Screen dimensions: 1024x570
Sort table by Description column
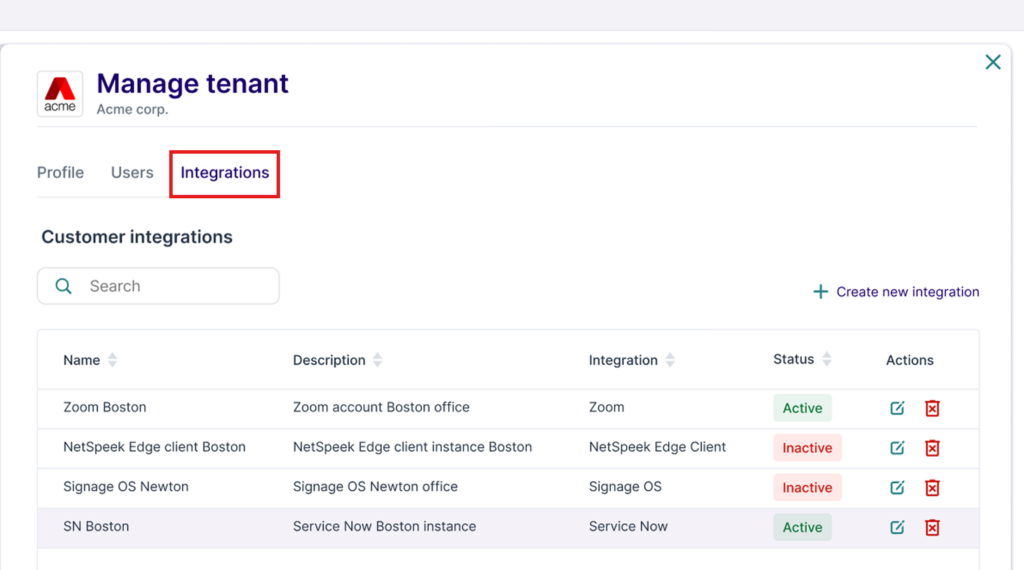377,360
